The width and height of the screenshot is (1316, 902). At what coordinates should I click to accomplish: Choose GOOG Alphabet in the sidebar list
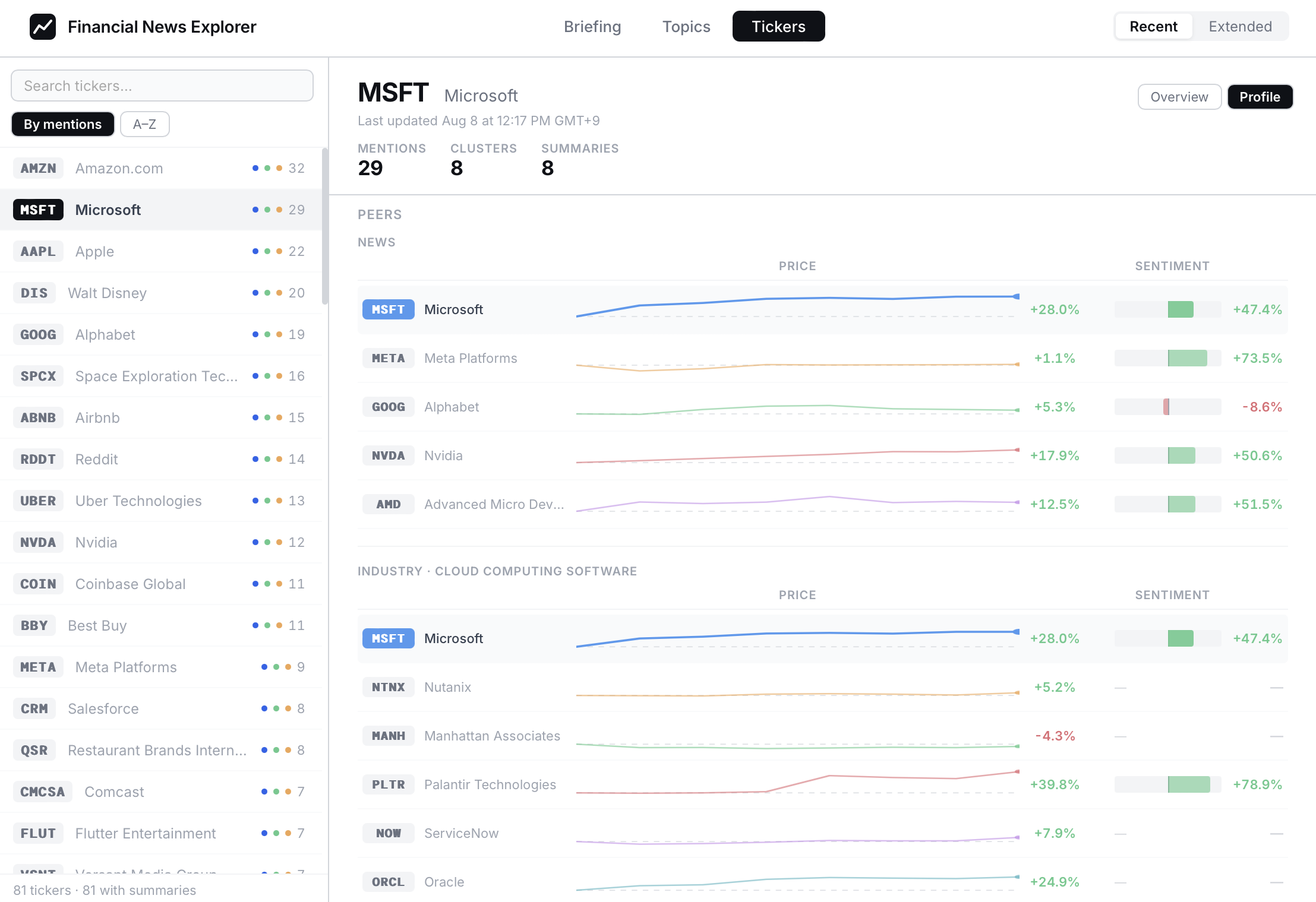click(x=161, y=334)
